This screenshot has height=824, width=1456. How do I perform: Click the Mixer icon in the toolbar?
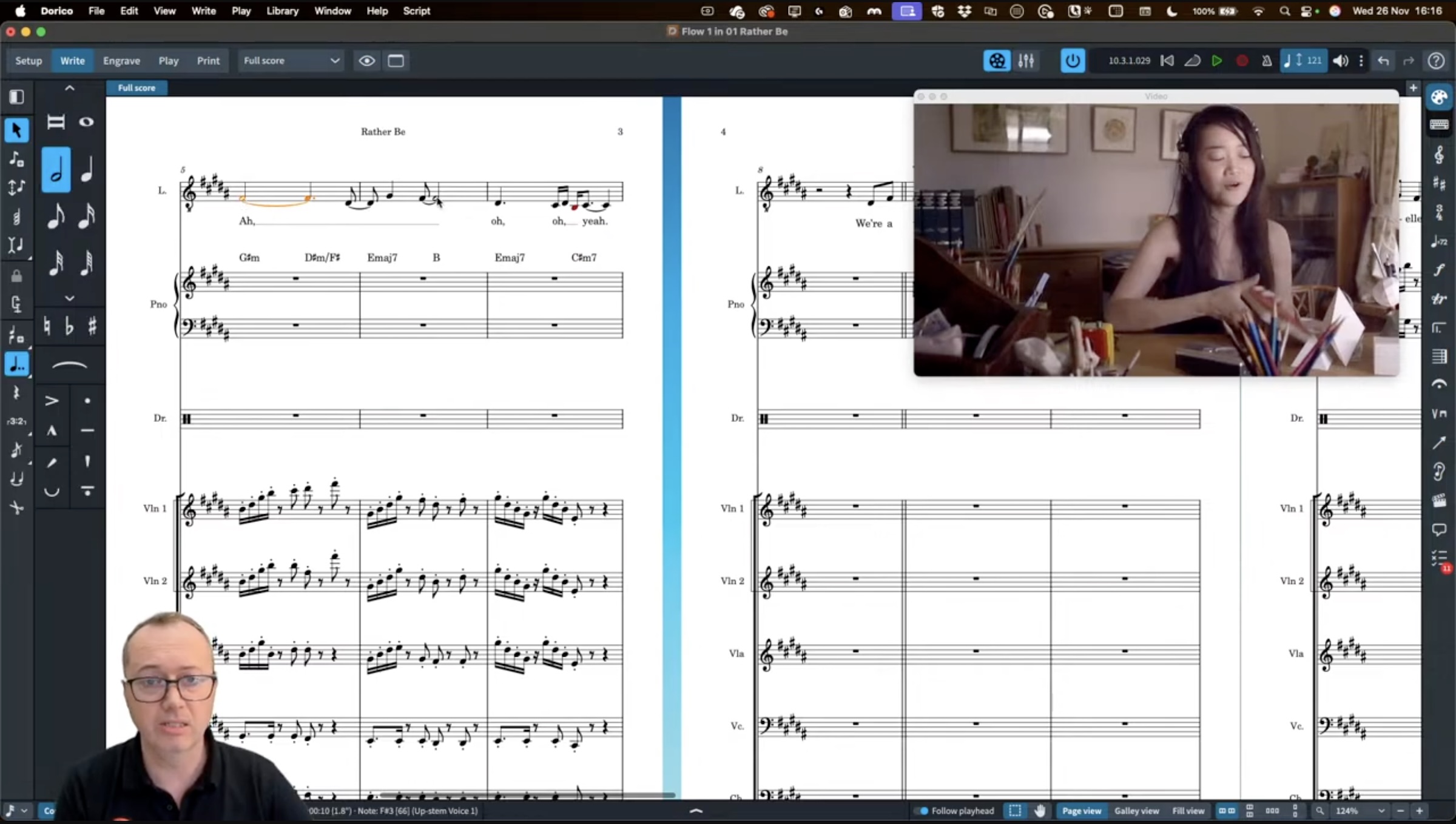(1026, 61)
